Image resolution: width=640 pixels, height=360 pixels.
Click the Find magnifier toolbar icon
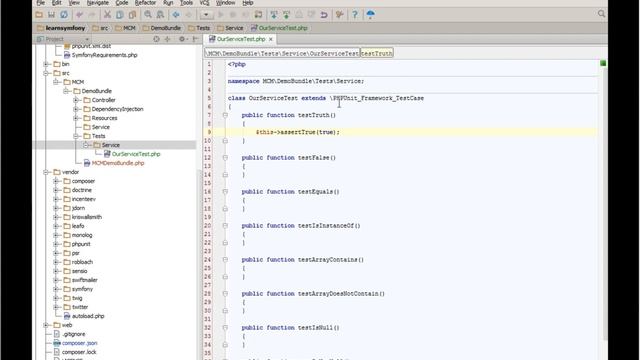coord(148,15)
